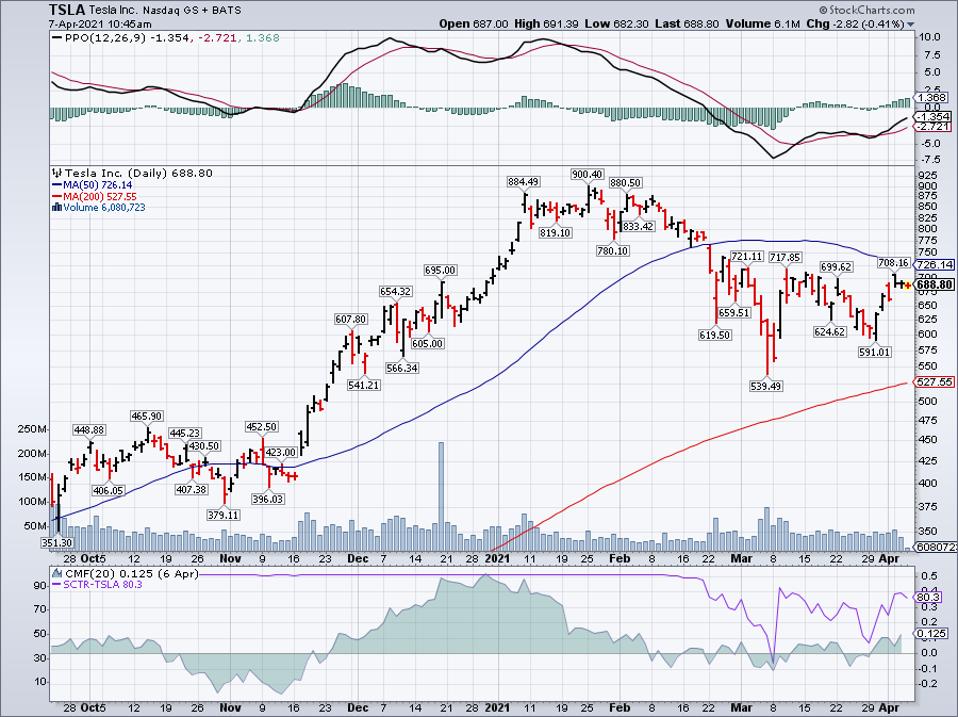Click the 699.62 price label

click(x=836, y=267)
